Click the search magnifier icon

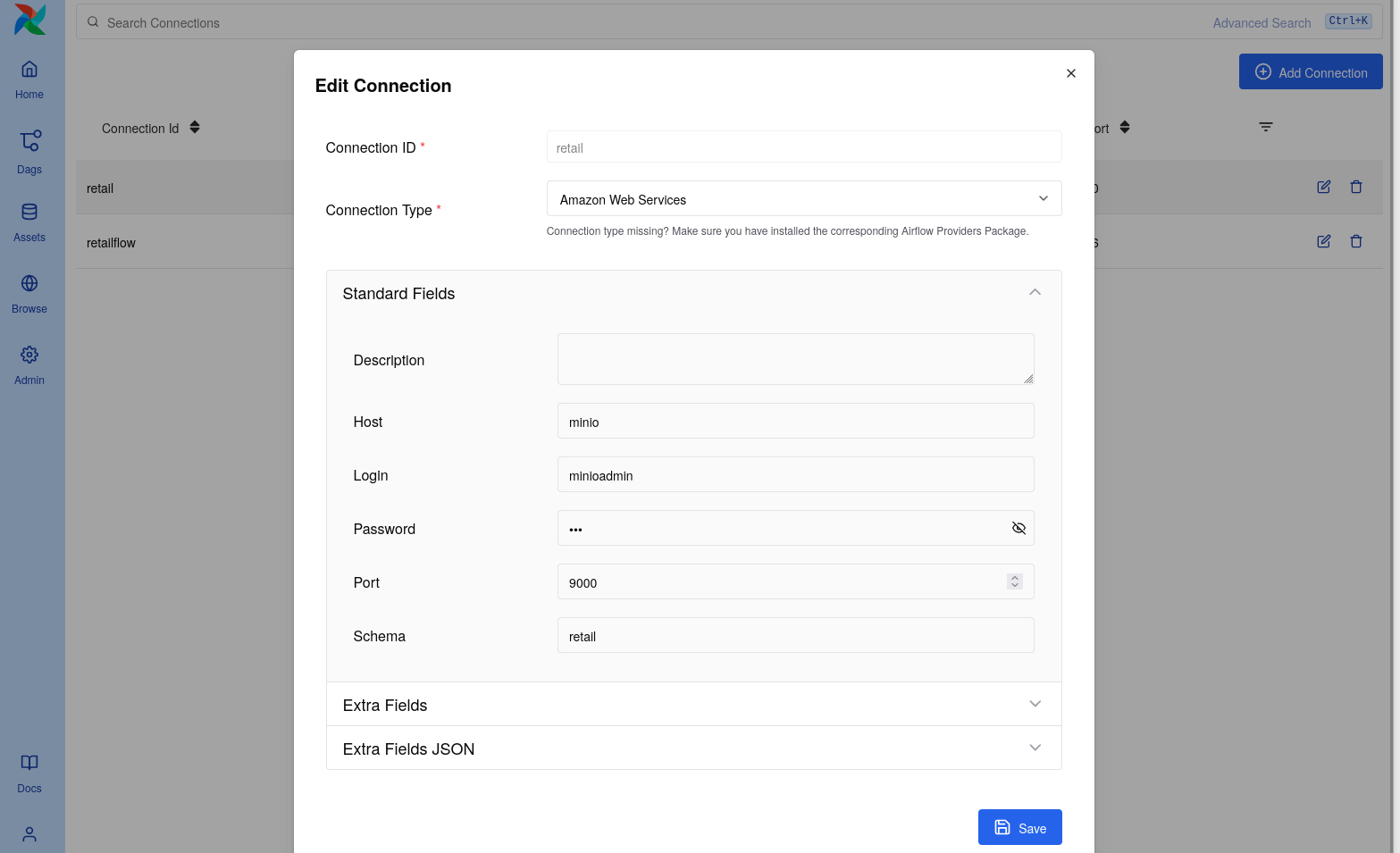tap(93, 22)
